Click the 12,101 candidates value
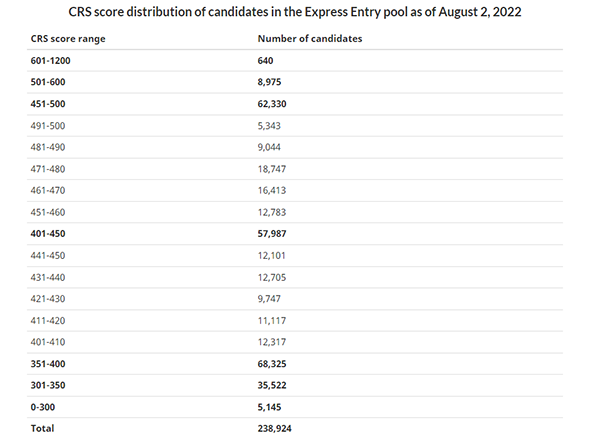 pyautogui.click(x=274, y=255)
